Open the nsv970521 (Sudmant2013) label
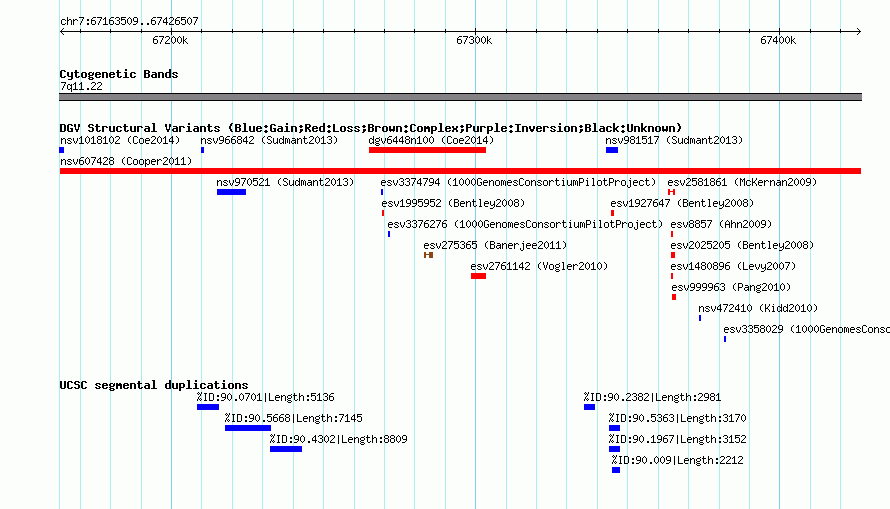 285,182
